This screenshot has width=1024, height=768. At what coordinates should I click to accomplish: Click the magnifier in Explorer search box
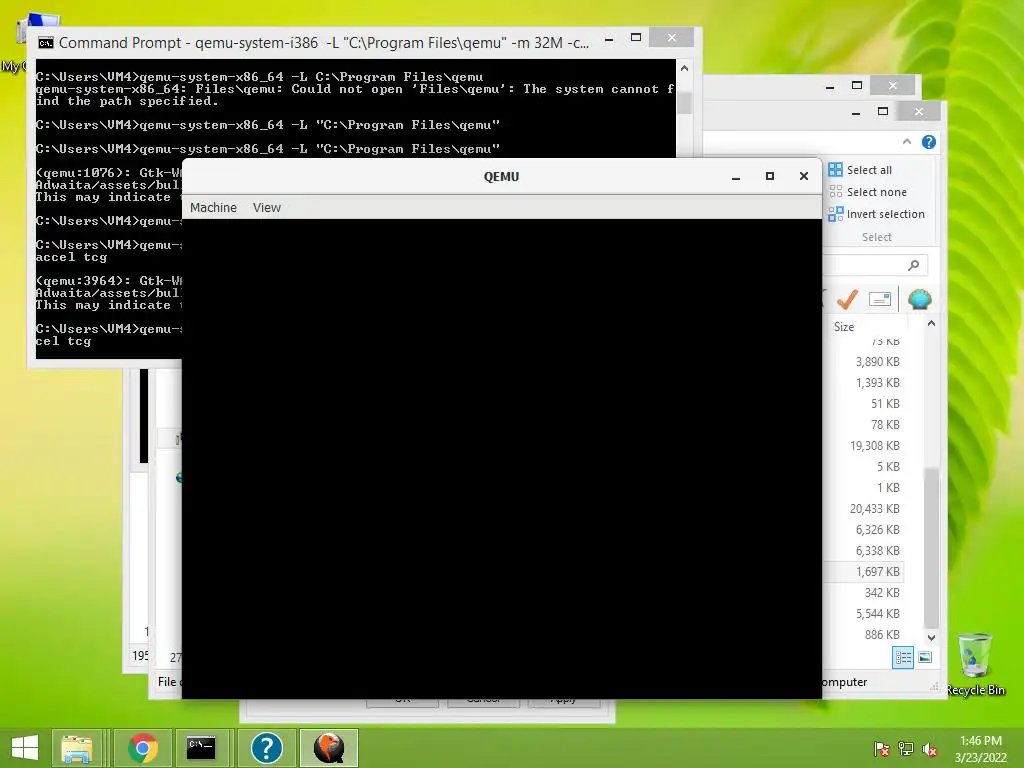(913, 264)
